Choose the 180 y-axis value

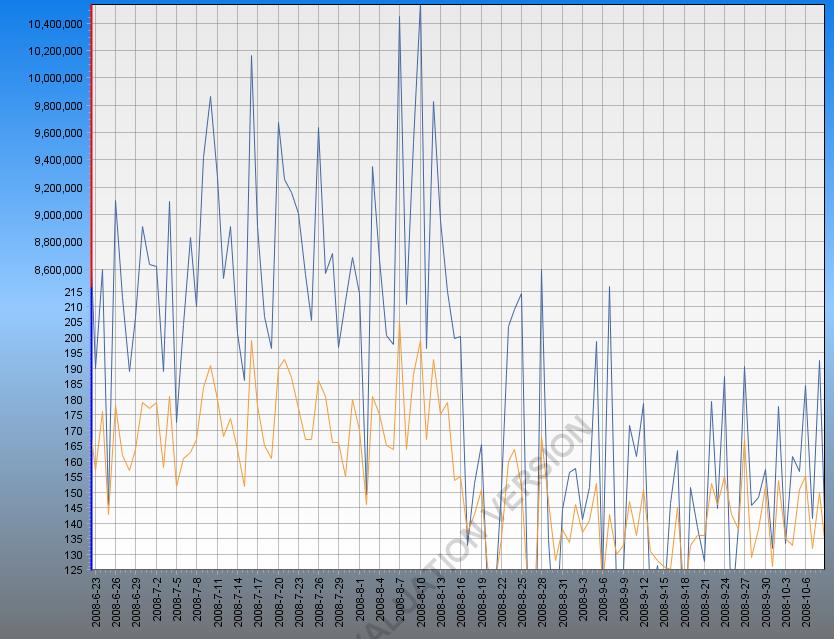click(x=74, y=400)
